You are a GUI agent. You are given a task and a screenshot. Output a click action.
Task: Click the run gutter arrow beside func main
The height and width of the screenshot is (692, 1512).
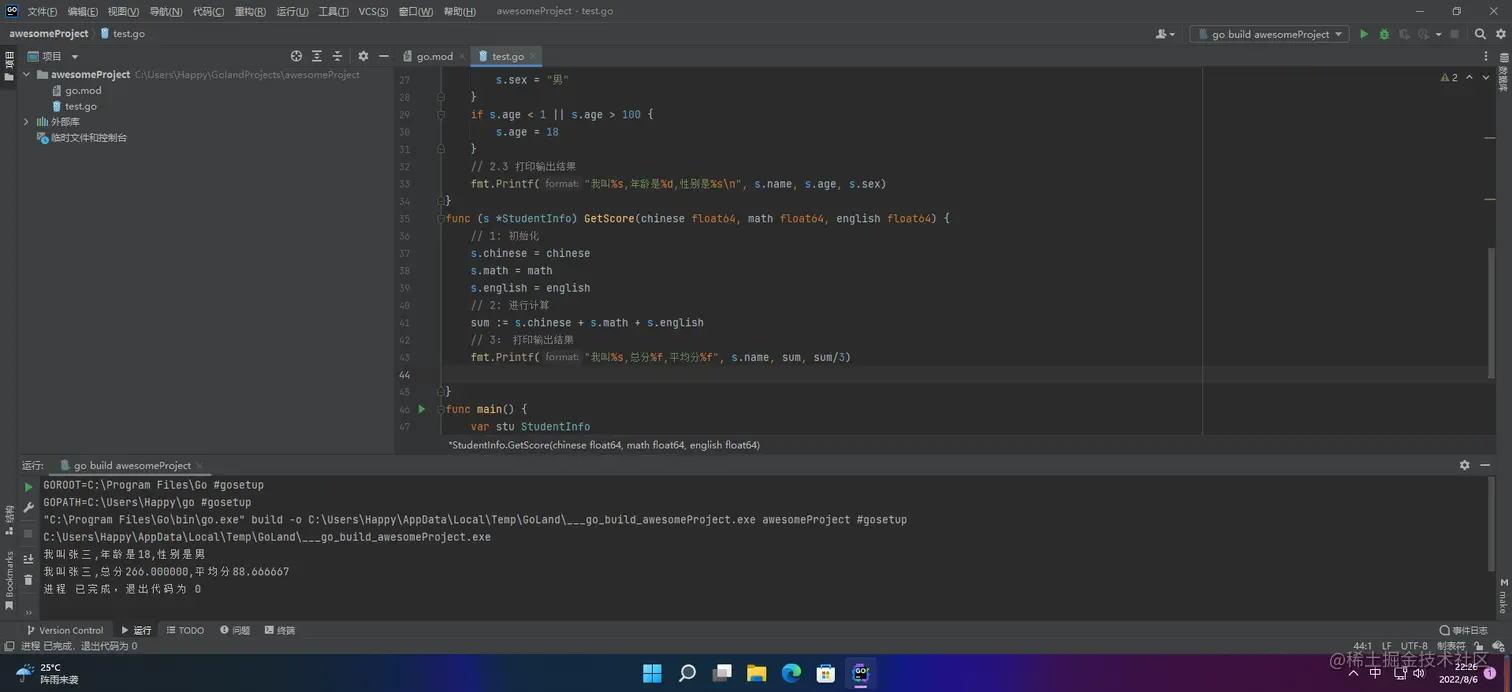point(421,409)
